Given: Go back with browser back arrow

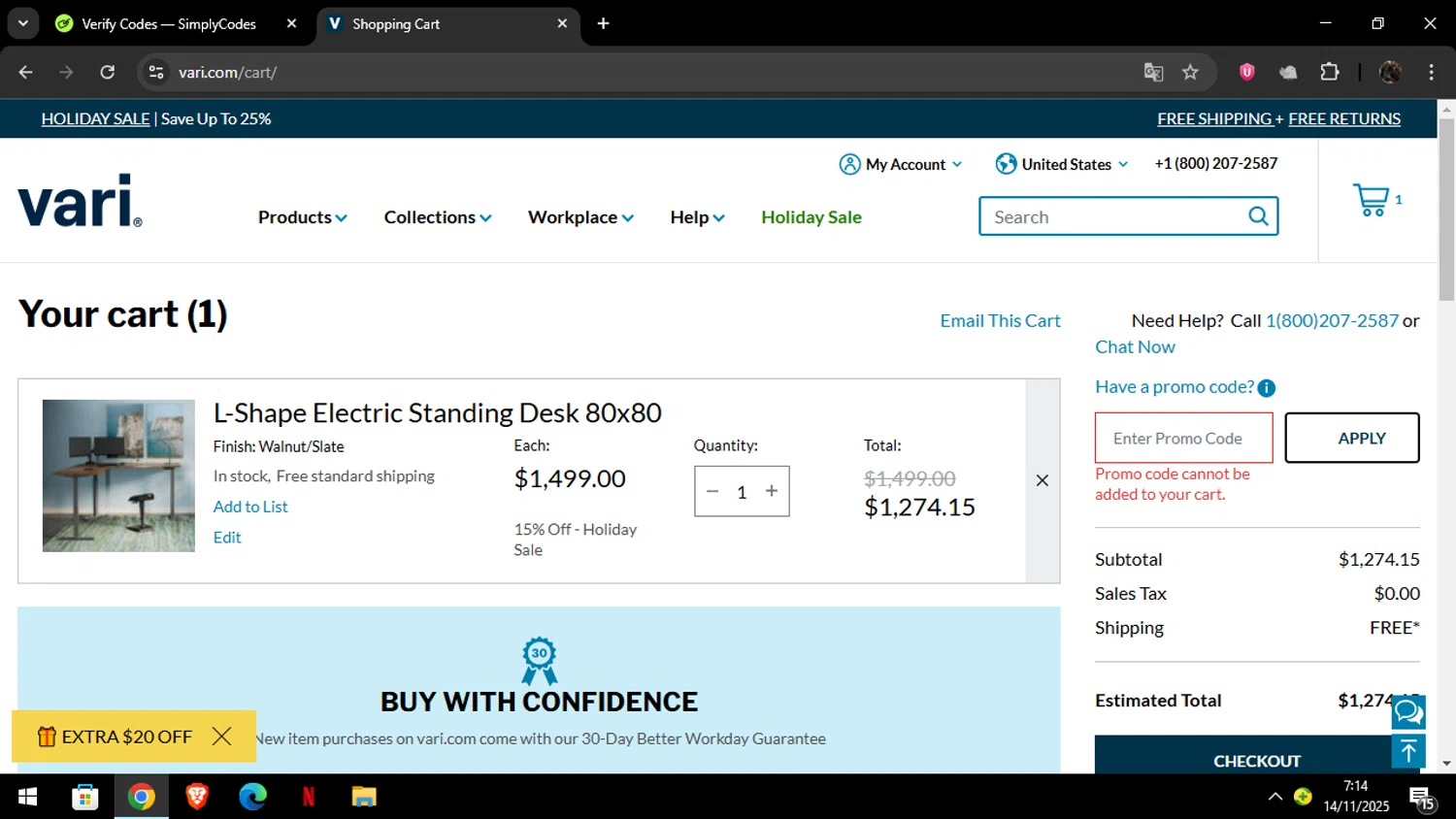Looking at the screenshot, I should [26, 72].
